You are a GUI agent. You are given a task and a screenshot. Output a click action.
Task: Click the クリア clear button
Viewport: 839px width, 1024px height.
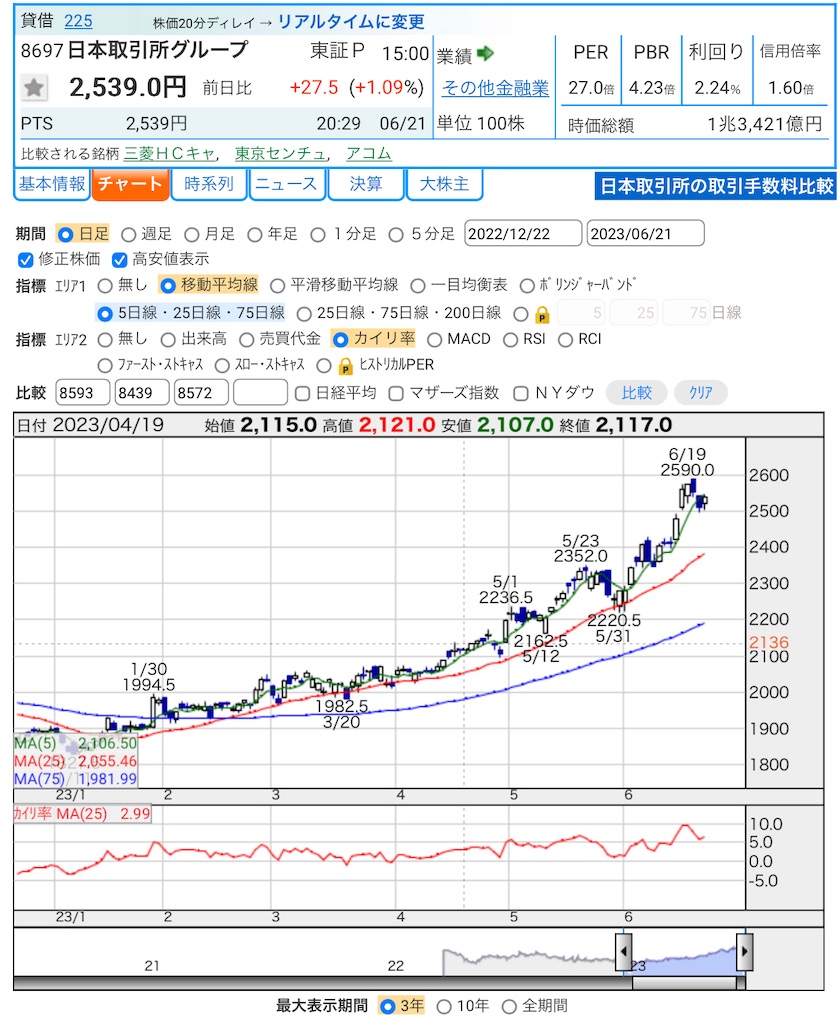[701, 392]
